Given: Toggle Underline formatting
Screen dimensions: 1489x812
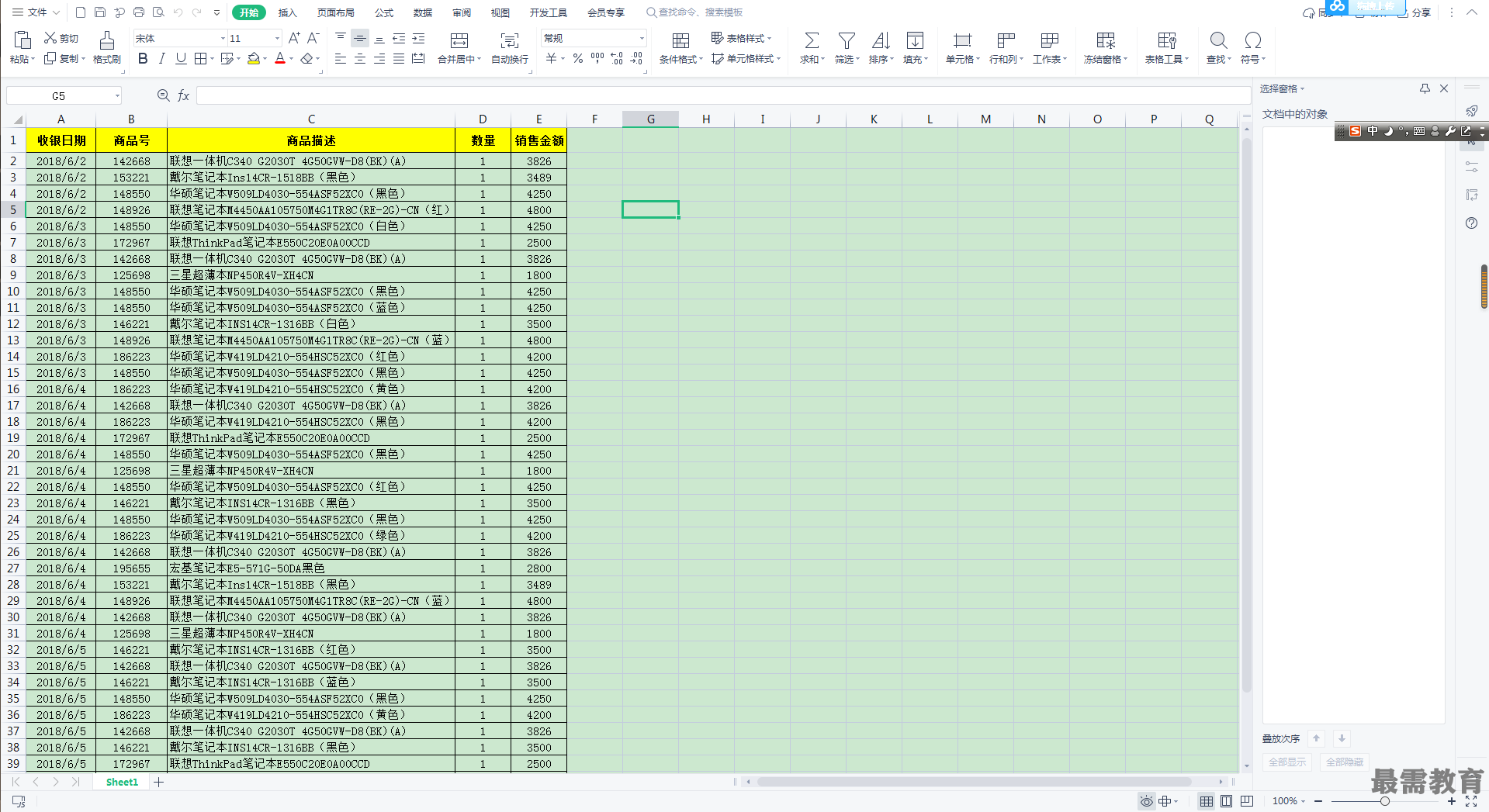Looking at the screenshot, I should tap(181, 58).
